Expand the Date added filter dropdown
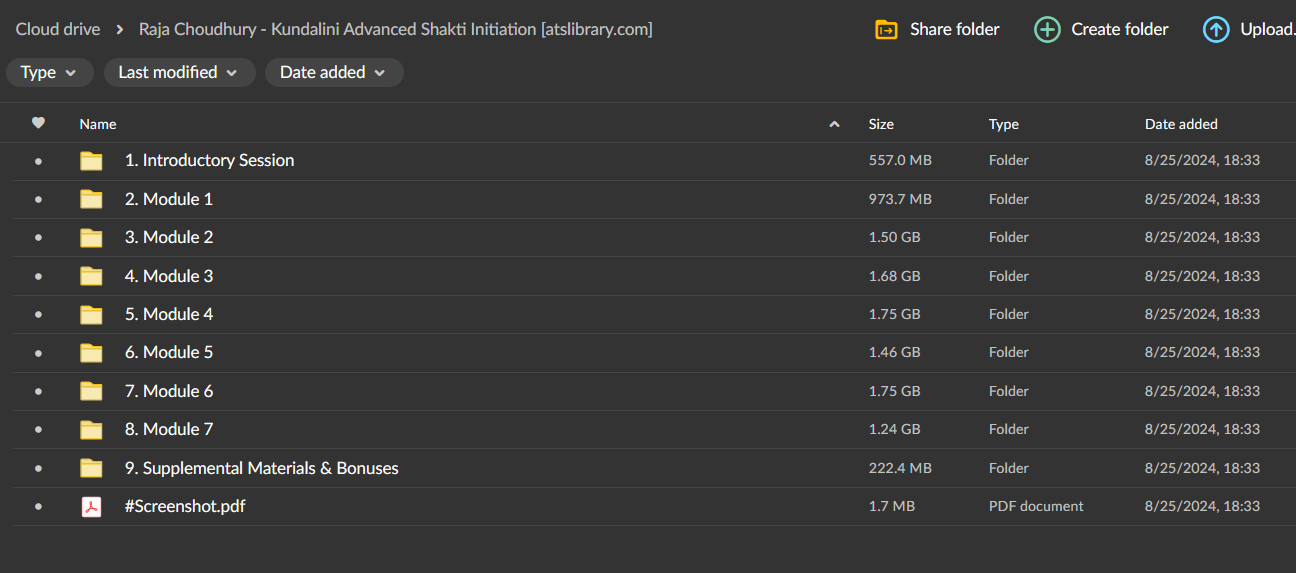 (x=334, y=72)
